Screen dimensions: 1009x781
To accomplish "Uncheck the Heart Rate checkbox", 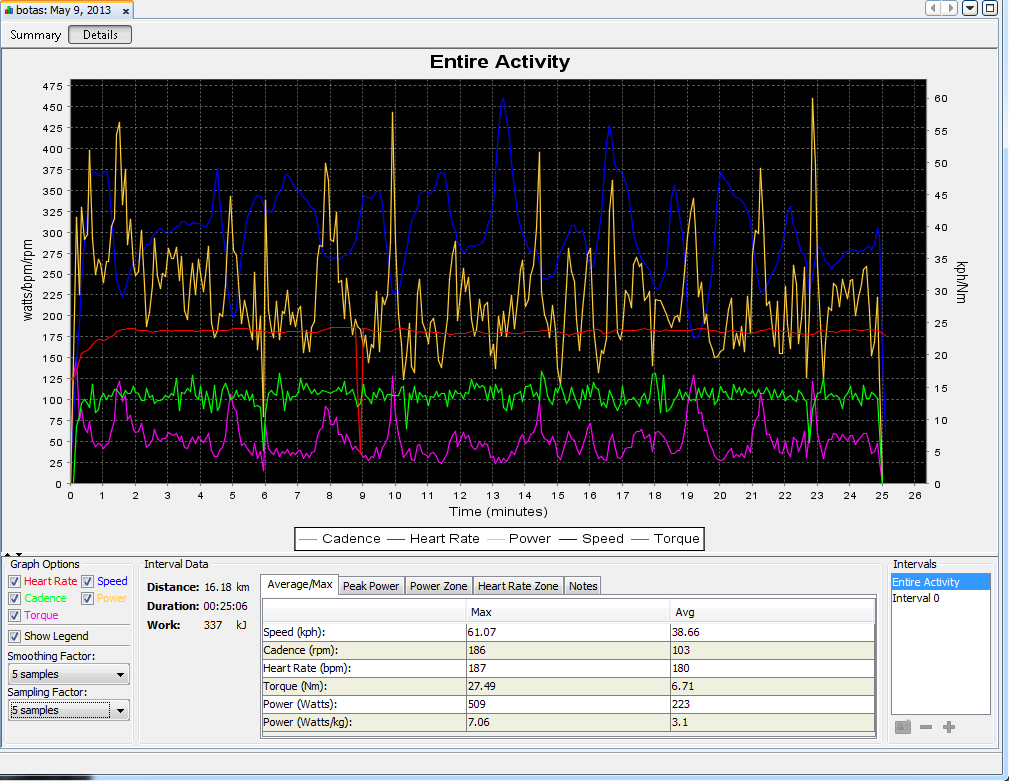I will [14, 582].
